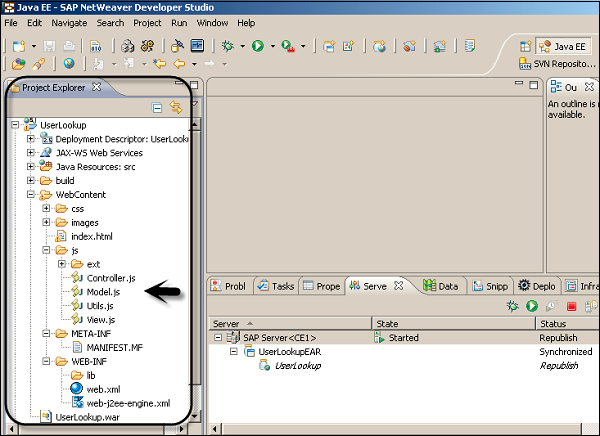Screen dimensions: 600x436
Task: Click Collapse All in Project Explorer
Action: tap(157, 107)
